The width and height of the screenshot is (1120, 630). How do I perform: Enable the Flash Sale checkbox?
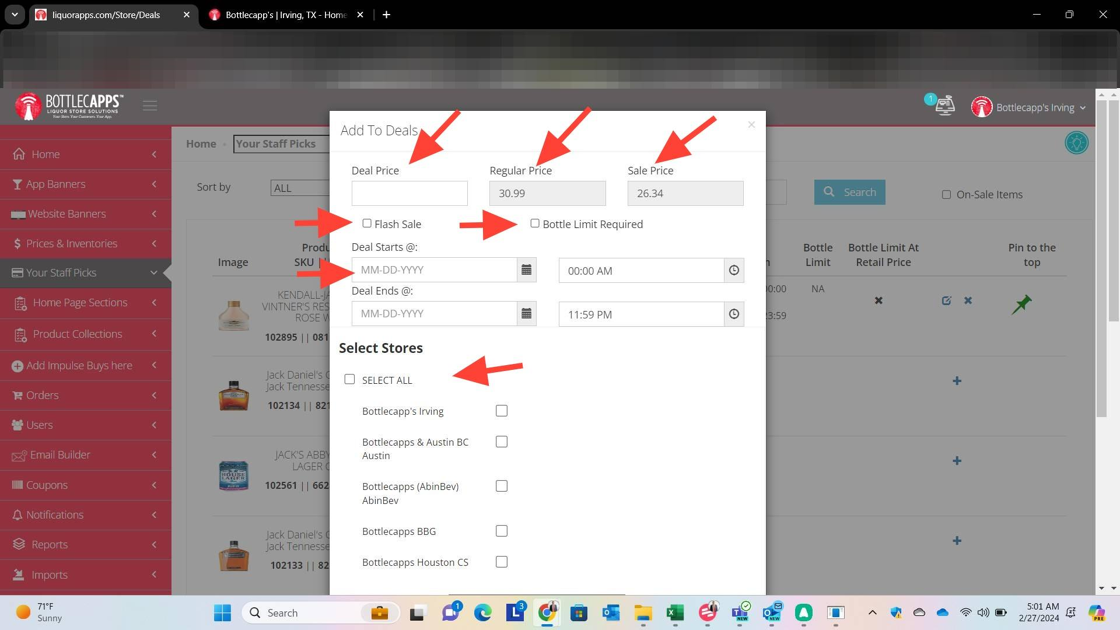click(366, 224)
